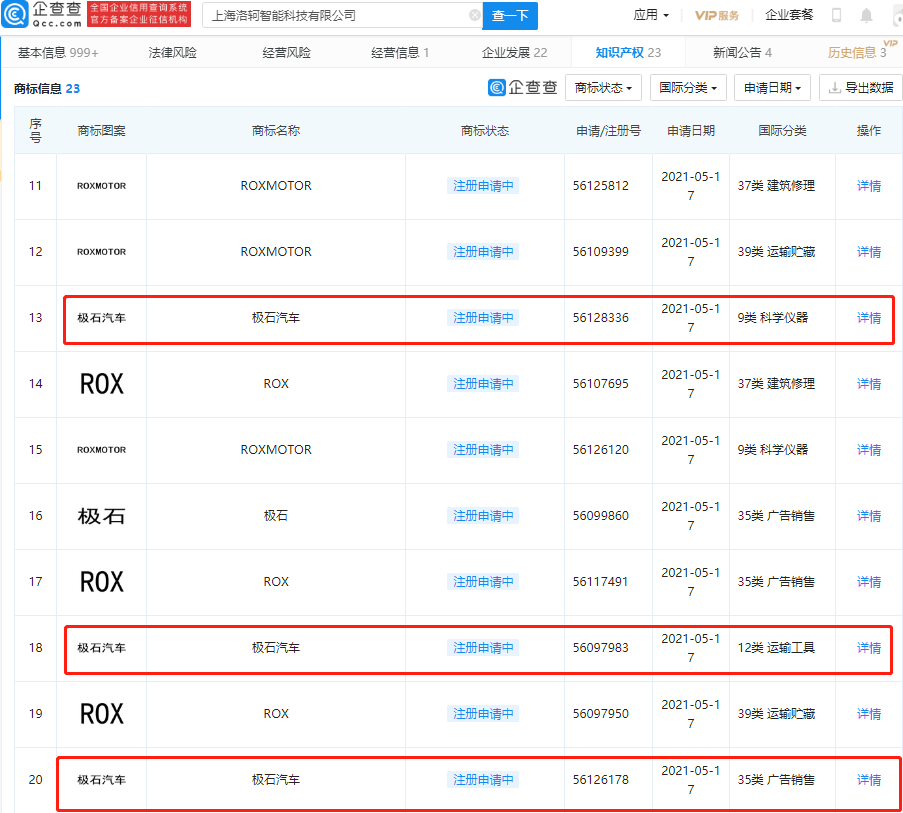903x813 pixels.
Task: Clear the search box text
Action: click(x=475, y=16)
